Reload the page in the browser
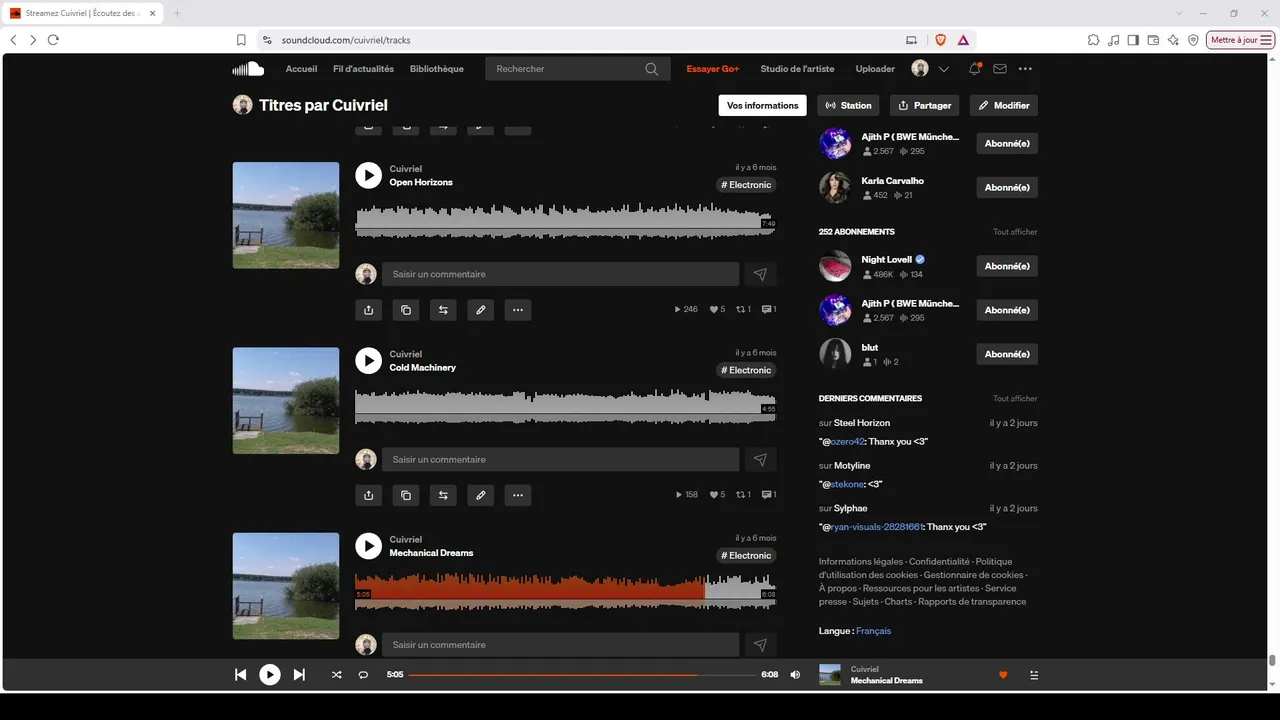1280x720 pixels. pos(53,40)
